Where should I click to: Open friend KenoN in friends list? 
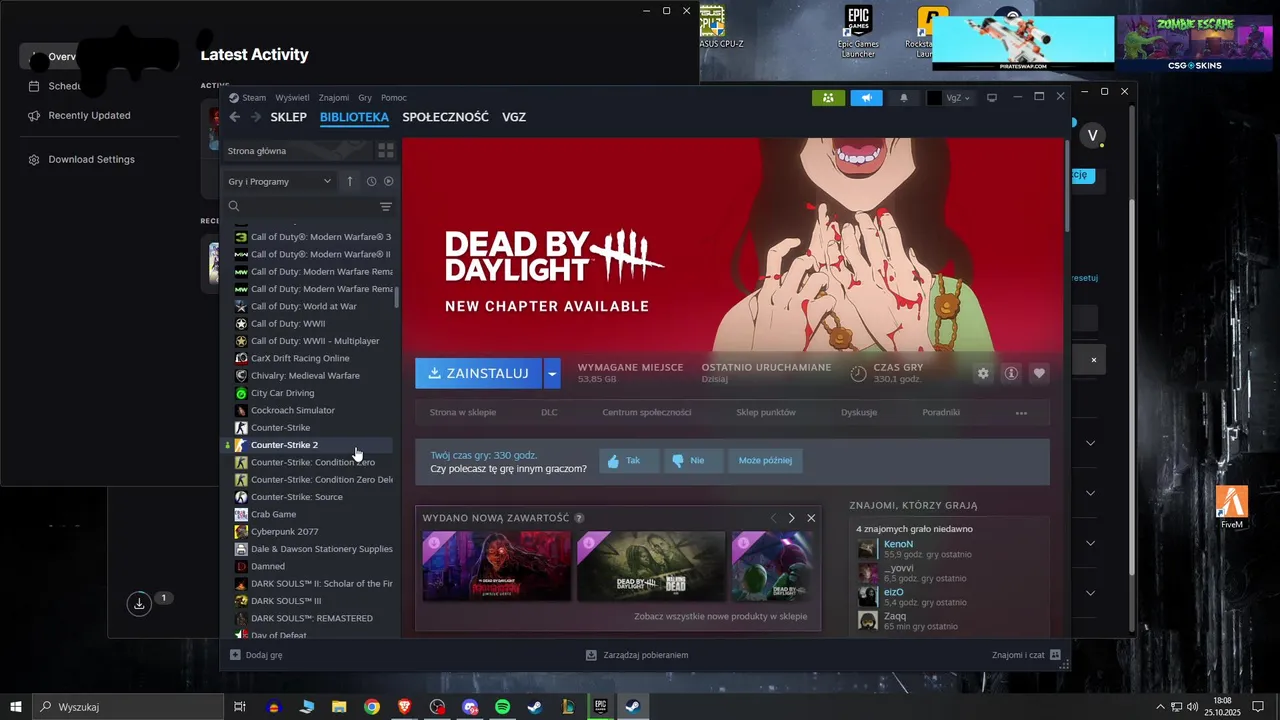point(898,544)
